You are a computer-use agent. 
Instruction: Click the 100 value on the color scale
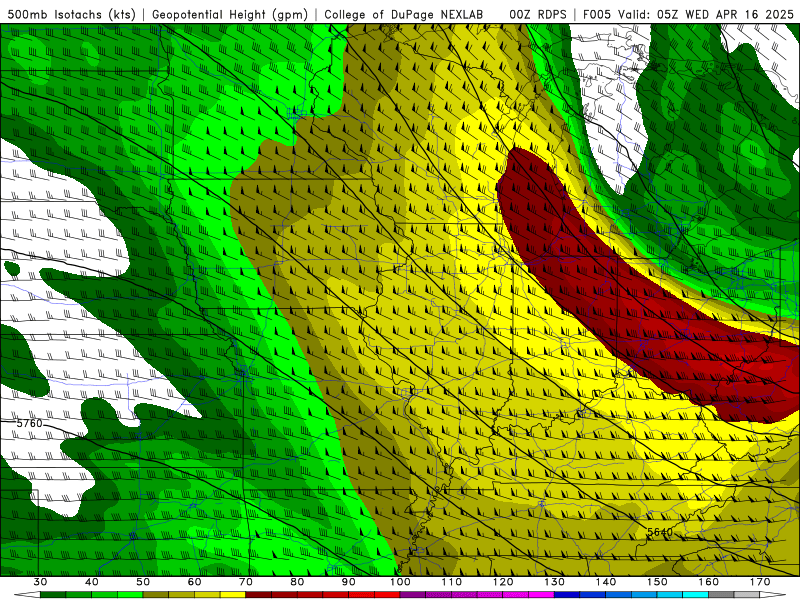[x=400, y=582]
